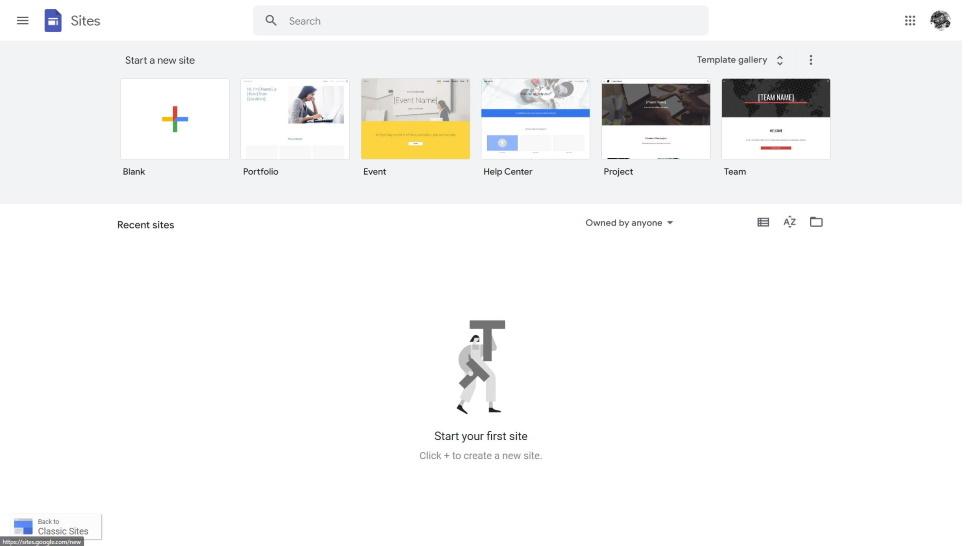The image size is (970, 546).
Task: Click the Start a new site heading
Action: (160, 60)
